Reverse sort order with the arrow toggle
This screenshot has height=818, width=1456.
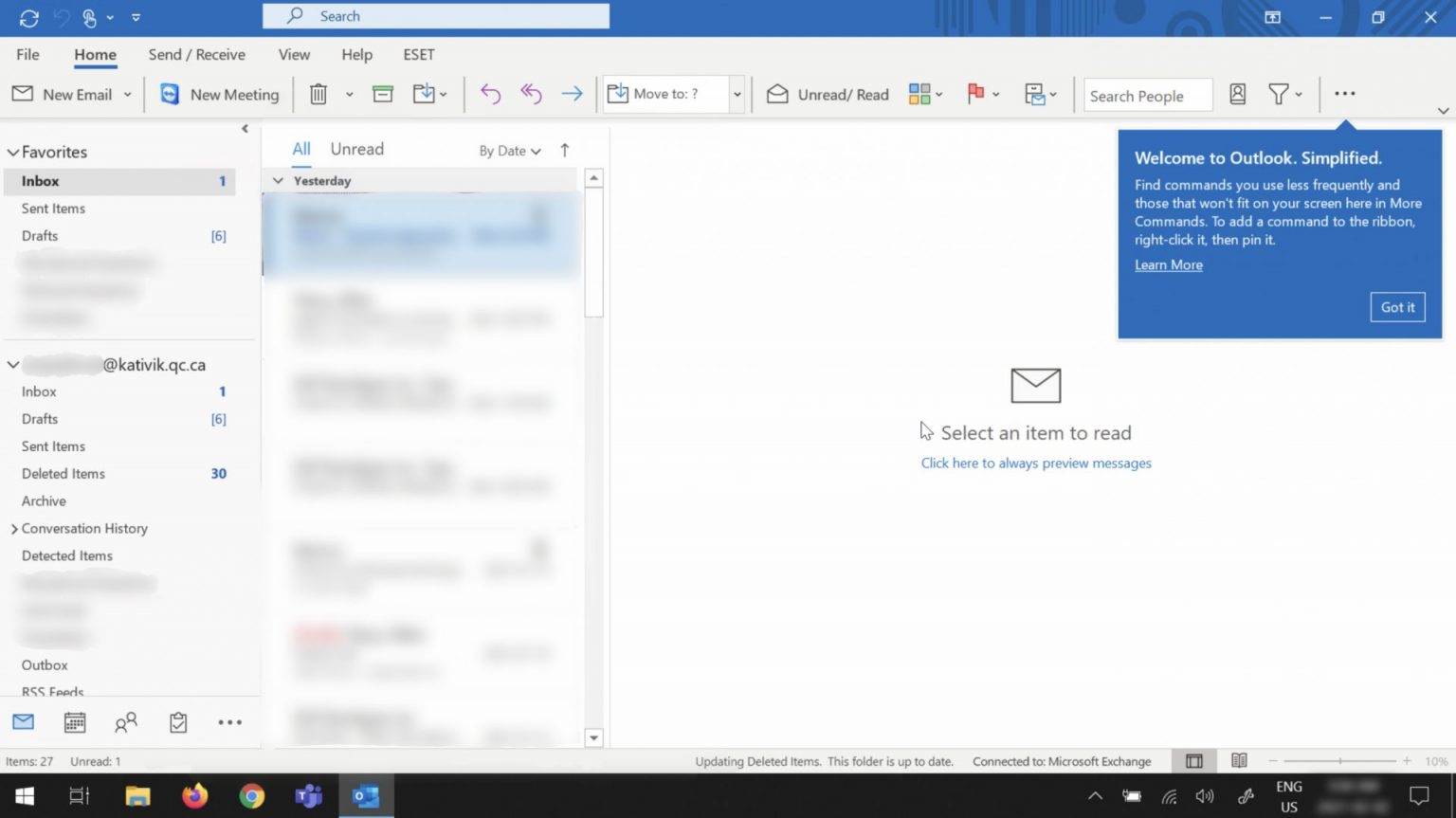click(x=565, y=150)
